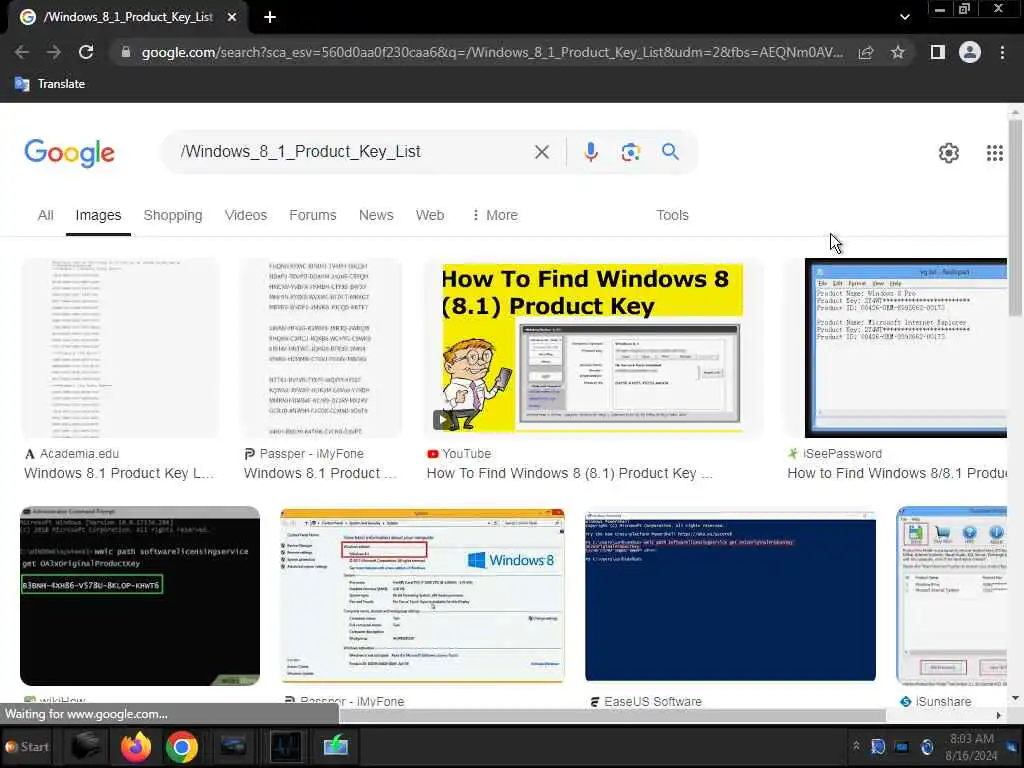Show hidden system tray icons
Image resolution: width=1024 pixels, height=768 pixels.
pos(856,746)
